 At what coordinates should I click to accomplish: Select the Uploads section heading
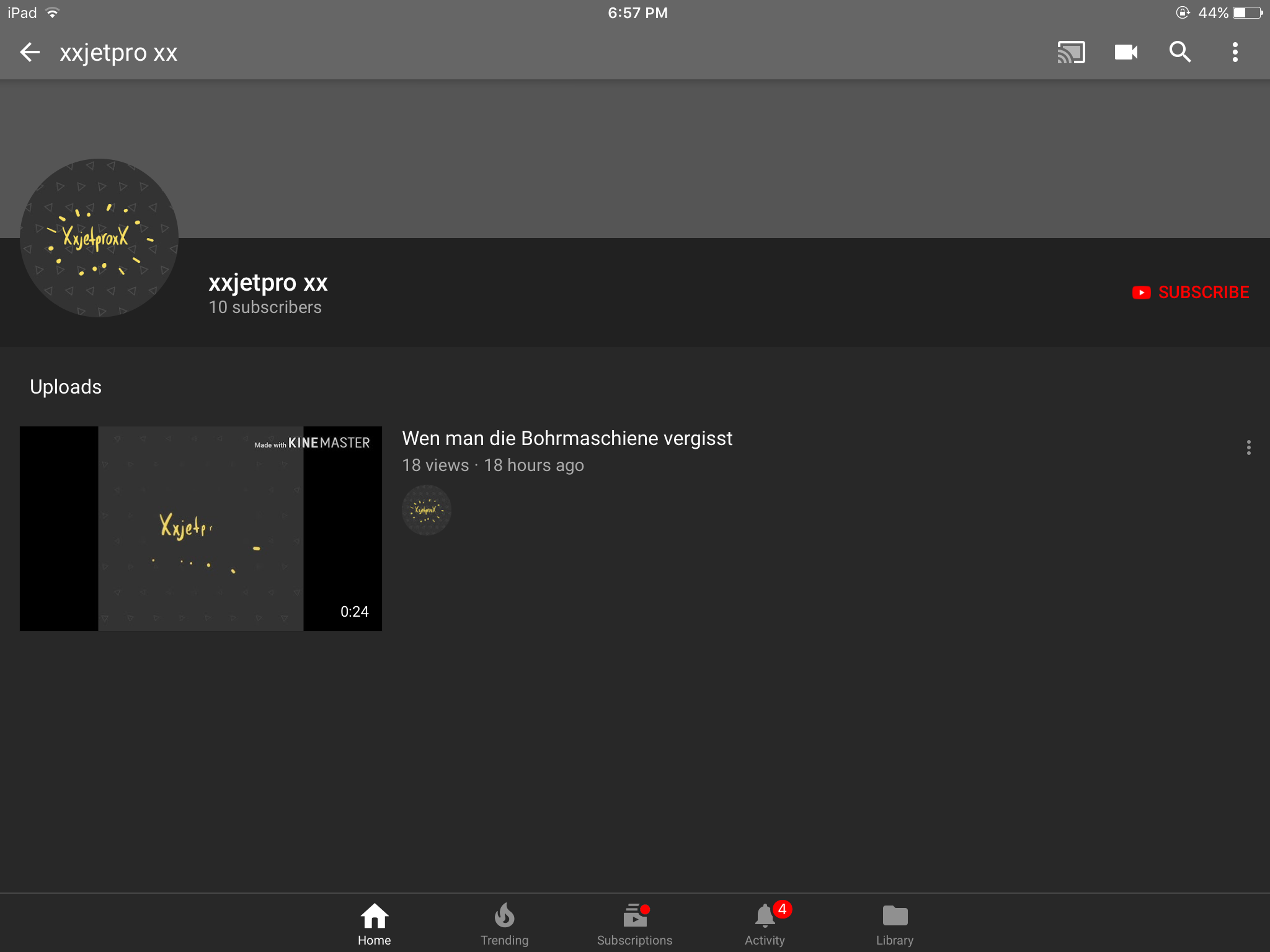click(66, 387)
